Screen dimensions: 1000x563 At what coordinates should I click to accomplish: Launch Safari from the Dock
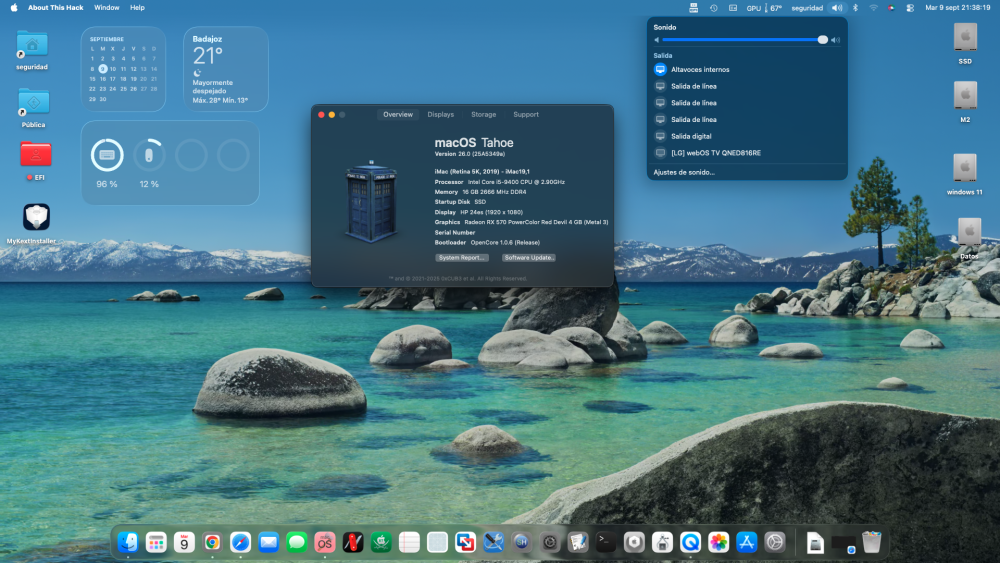(x=240, y=542)
